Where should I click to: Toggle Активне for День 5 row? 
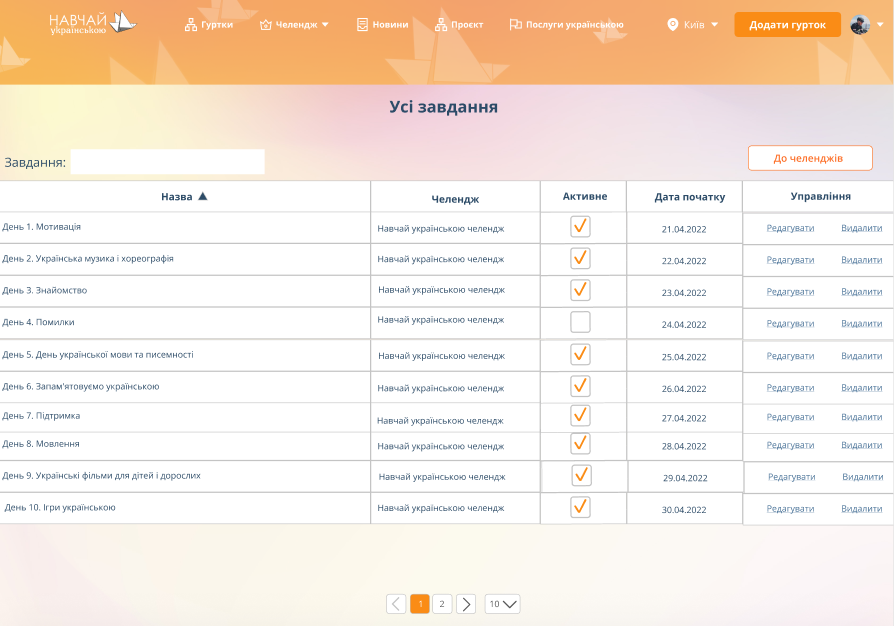(x=580, y=354)
